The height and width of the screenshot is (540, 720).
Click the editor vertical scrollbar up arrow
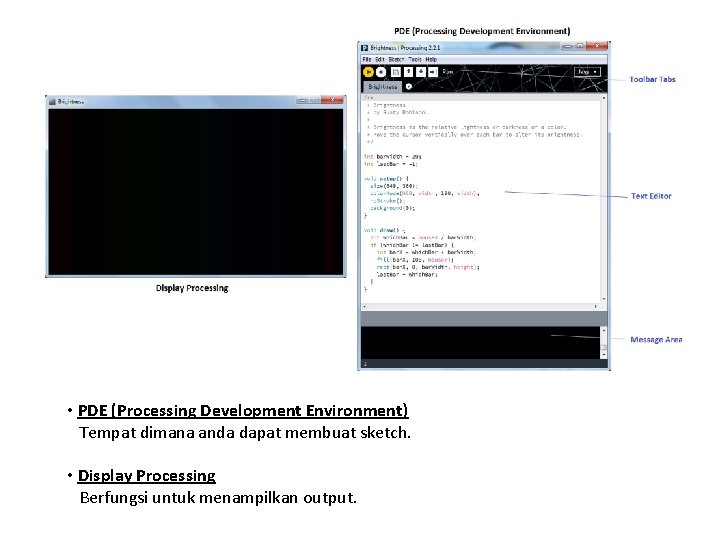tap(604, 98)
